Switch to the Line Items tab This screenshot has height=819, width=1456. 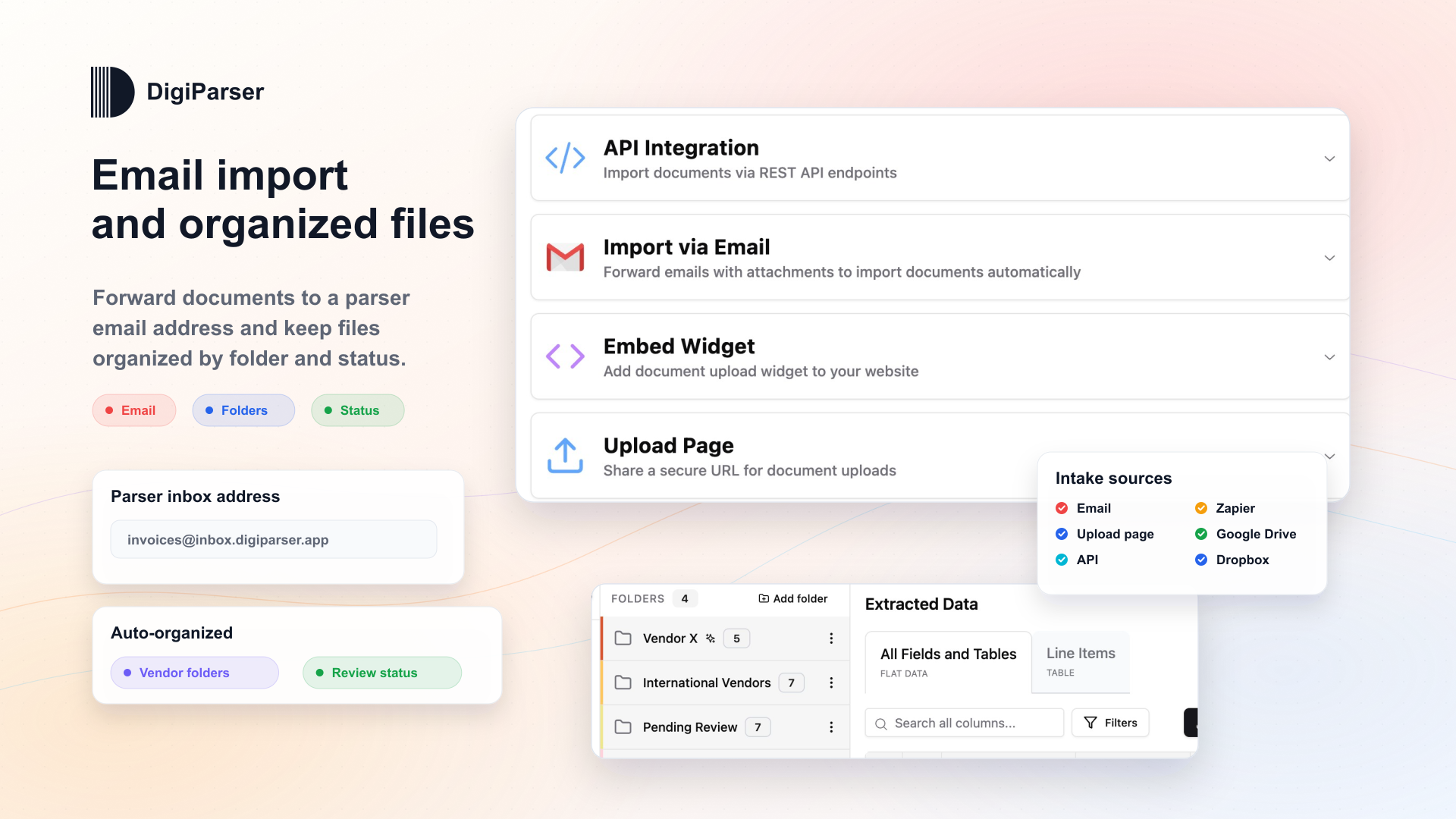(x=1081, y=662)
